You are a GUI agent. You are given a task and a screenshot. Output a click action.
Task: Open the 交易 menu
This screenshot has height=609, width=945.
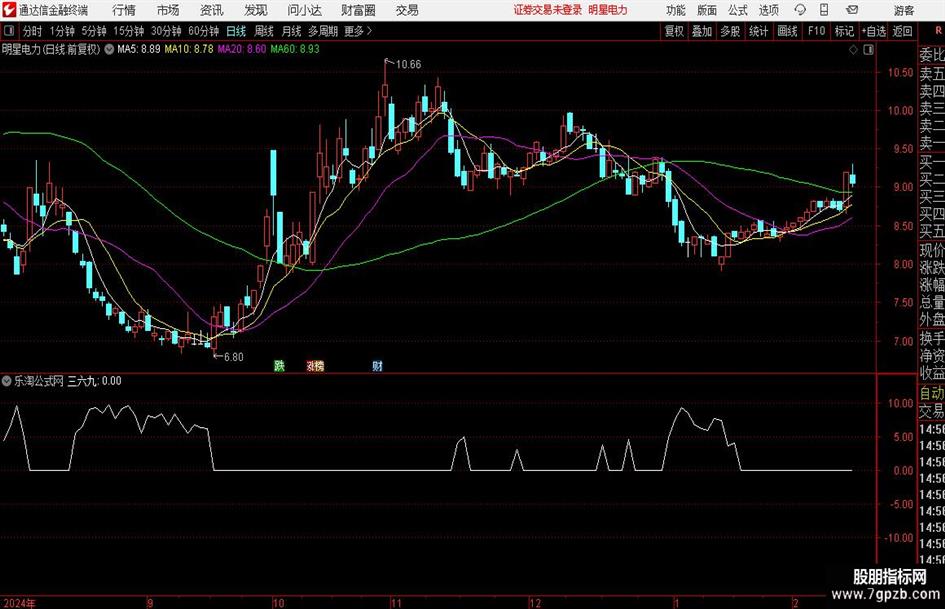click(407, 10)
